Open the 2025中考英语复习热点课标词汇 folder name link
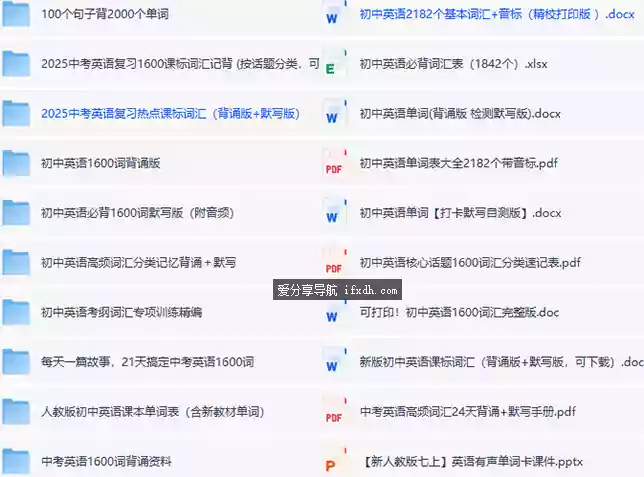 (170, 113)
